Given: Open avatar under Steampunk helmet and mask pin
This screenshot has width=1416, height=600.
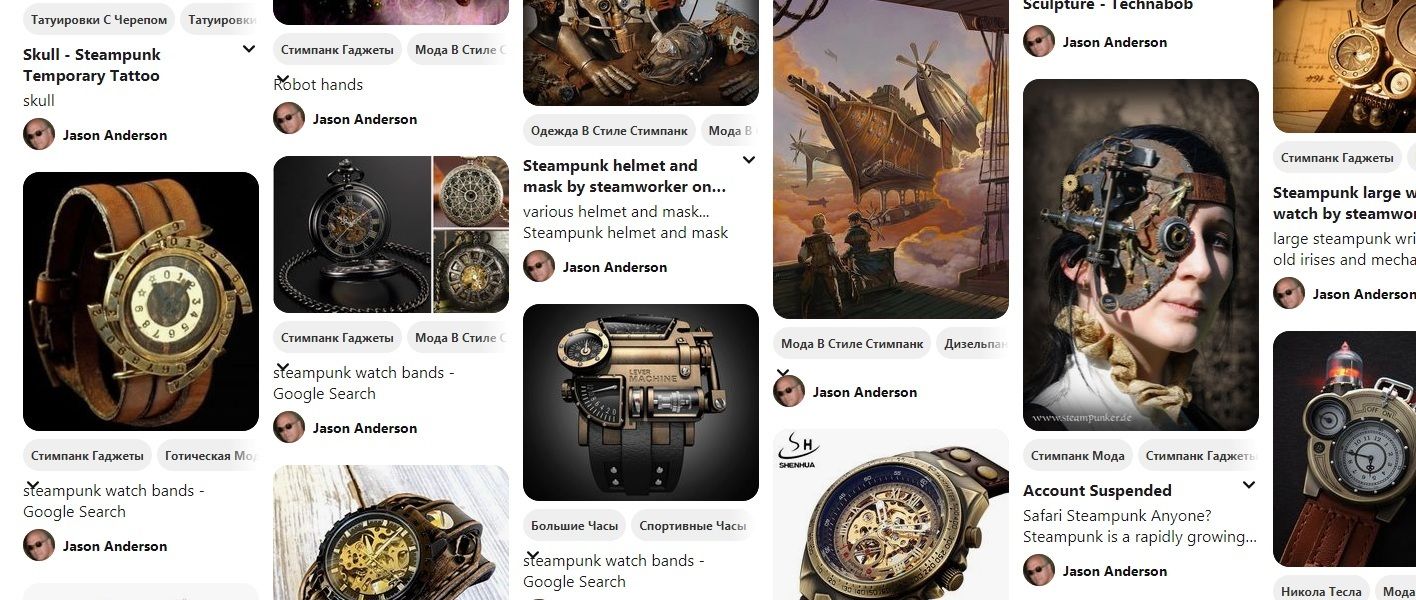Looking at the screenshot, I should tap(539, 266).
